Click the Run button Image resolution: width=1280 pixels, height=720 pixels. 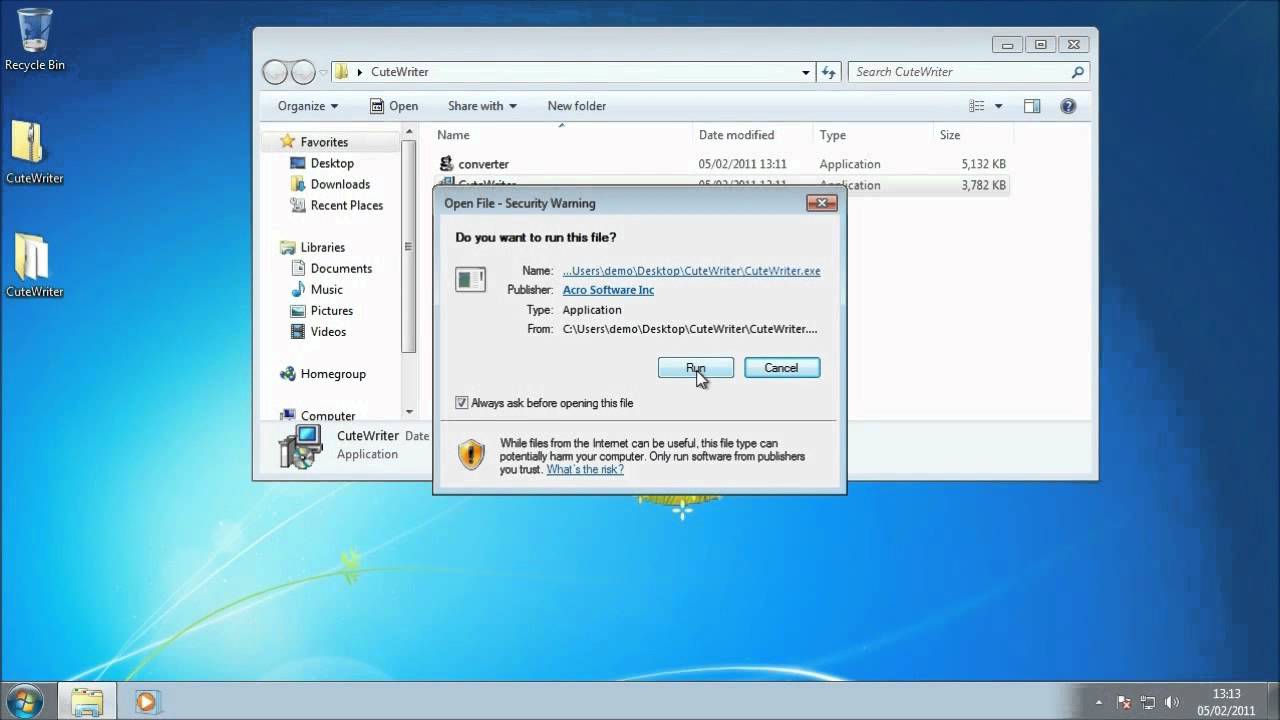point(696,368)
